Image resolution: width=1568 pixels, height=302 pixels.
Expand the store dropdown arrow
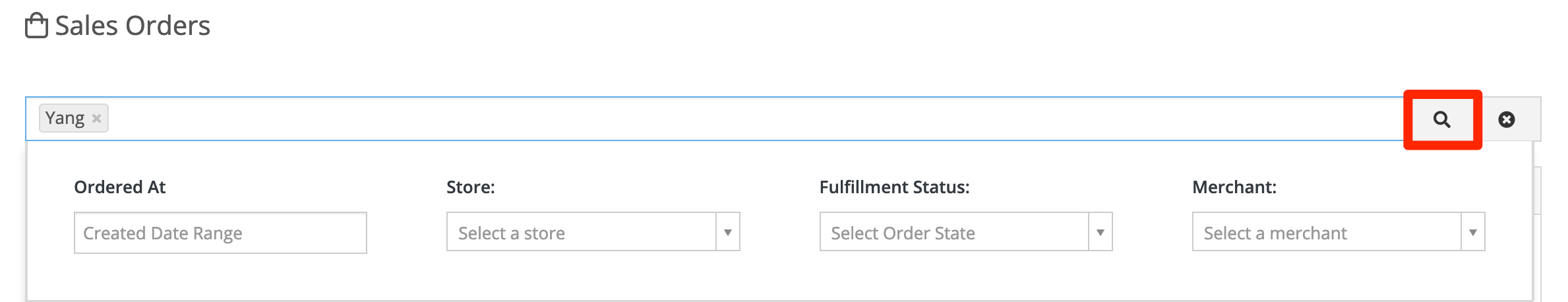pos(728,232)
